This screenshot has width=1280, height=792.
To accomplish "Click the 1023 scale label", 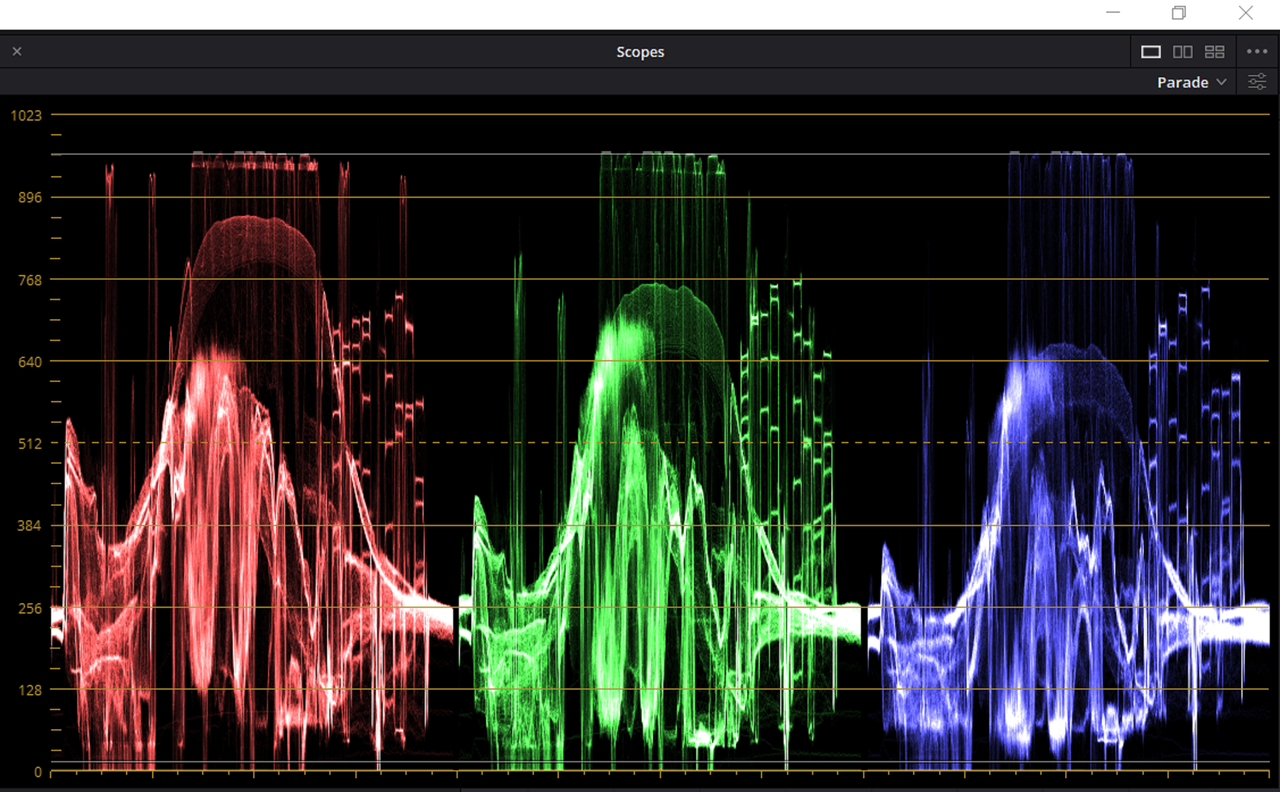I will (x=26, y=115).
